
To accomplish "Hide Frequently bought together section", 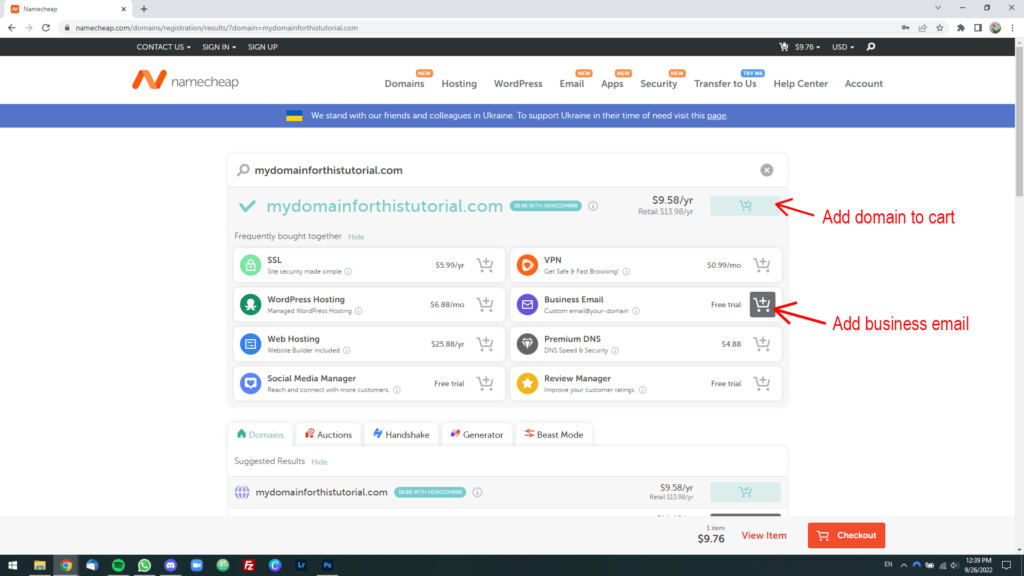I will [356, 237].
